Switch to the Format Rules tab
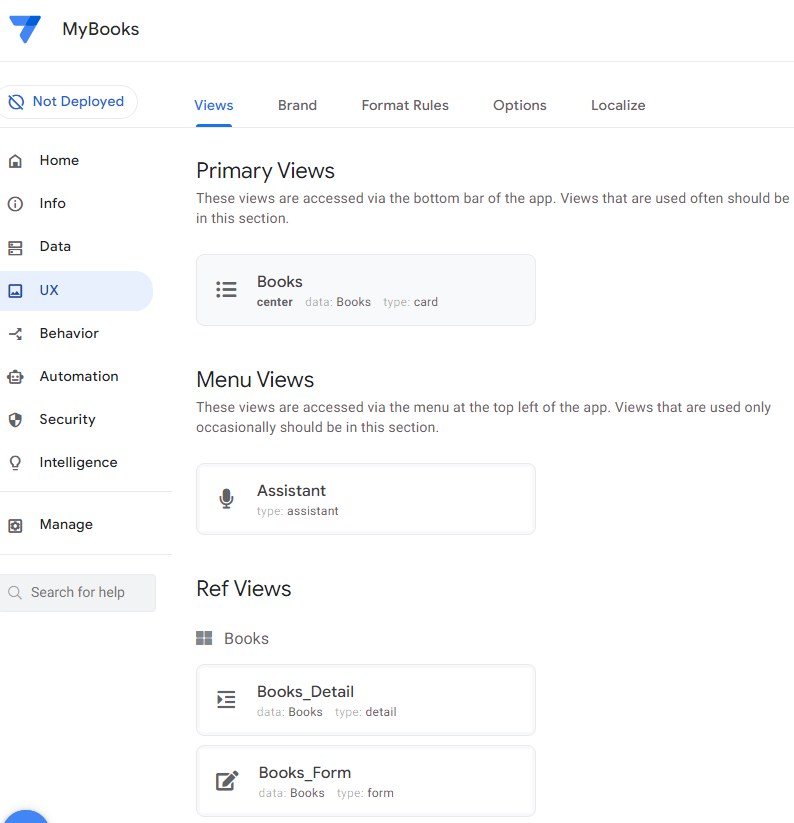This screenshot has width=794, height=823. click(x=405, y=105)
